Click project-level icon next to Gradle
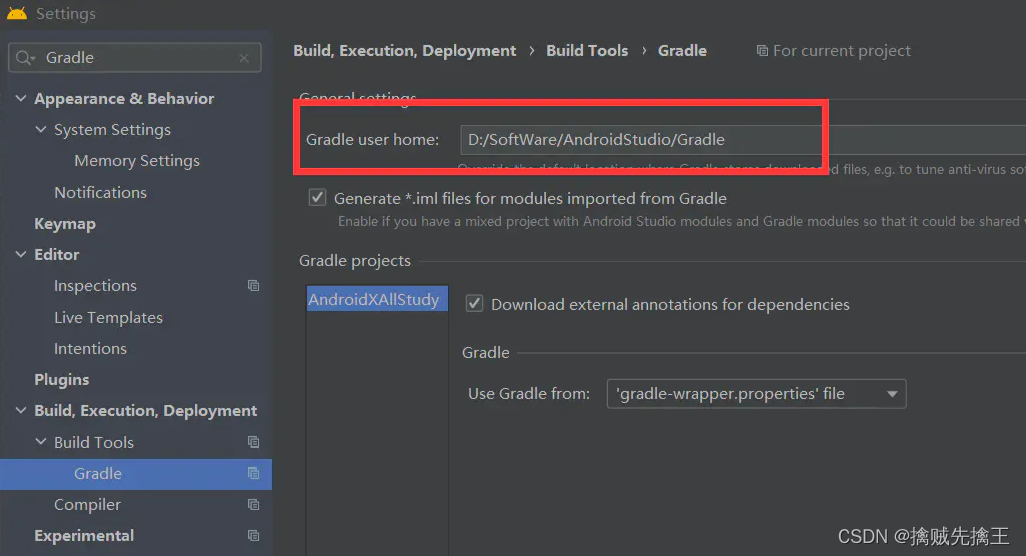 coord(253,474)
